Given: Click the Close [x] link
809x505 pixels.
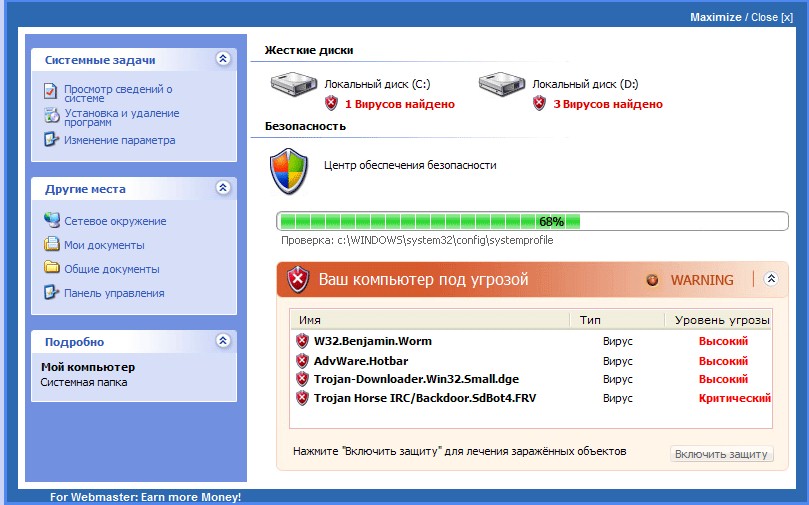Looking at the screenshot, I should pyautogui.click(x=772, y=17).
